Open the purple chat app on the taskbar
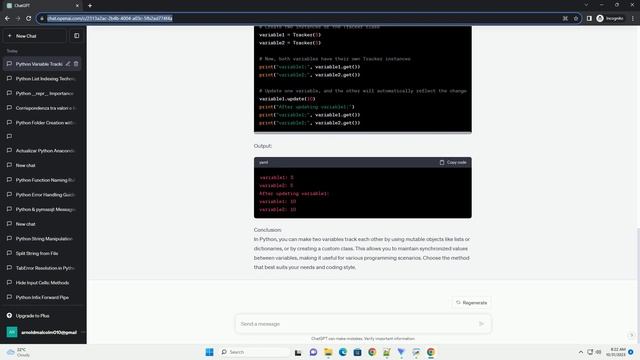The image size is (640, 360). tap(313, 352)
